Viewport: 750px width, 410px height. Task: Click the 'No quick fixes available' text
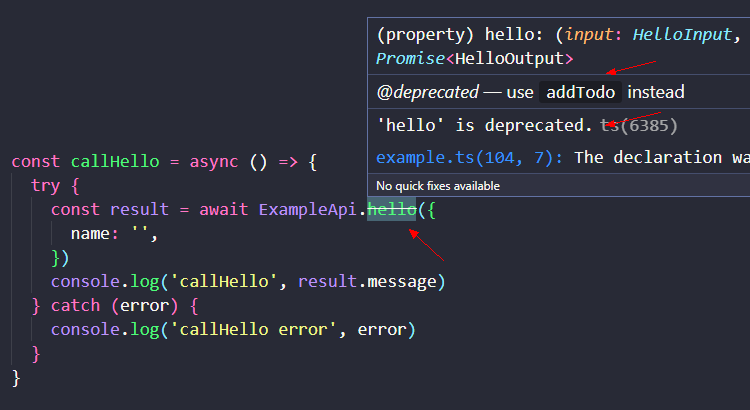438,186
